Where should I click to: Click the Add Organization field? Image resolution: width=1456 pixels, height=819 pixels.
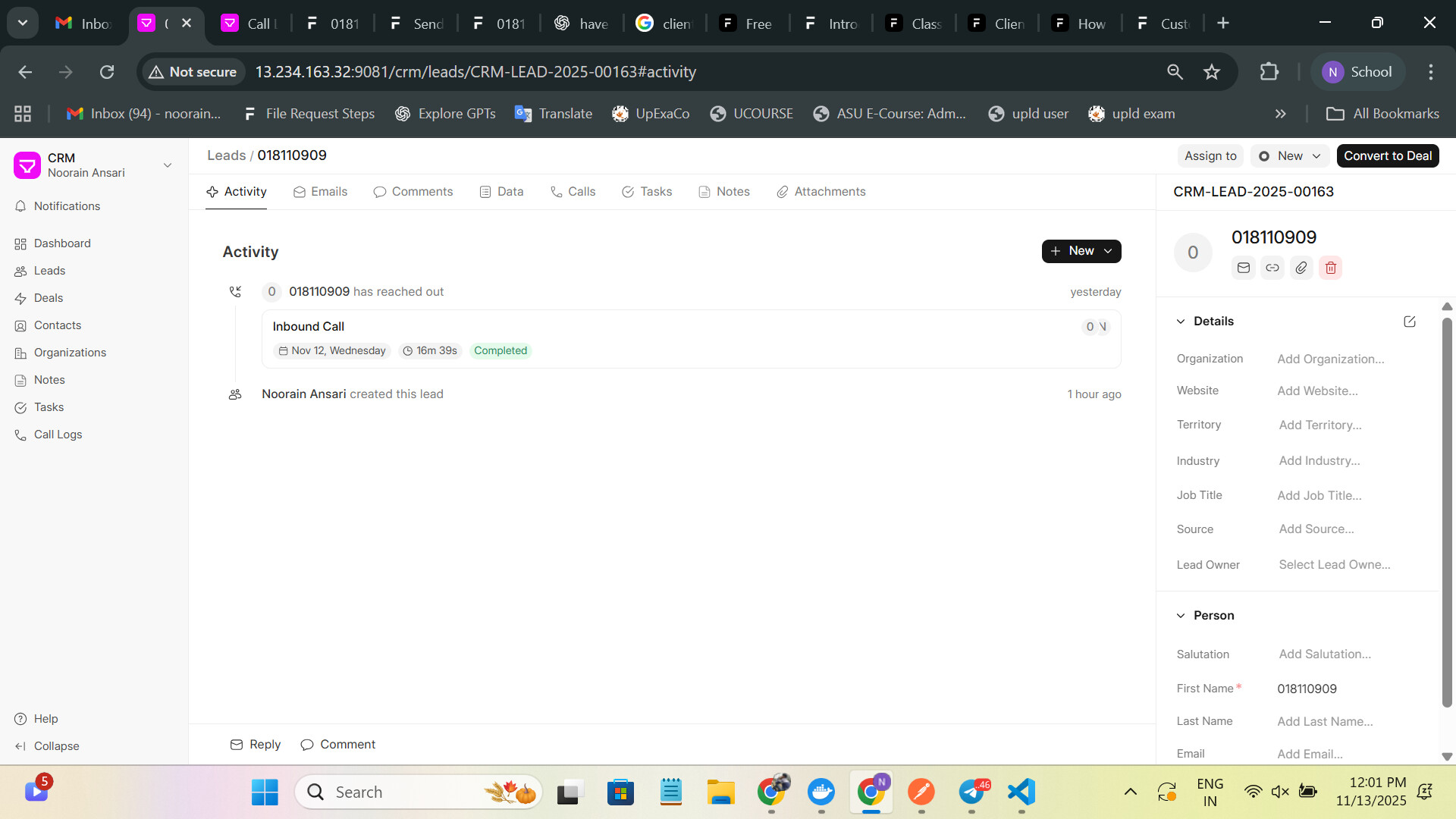pos(1330,359)
